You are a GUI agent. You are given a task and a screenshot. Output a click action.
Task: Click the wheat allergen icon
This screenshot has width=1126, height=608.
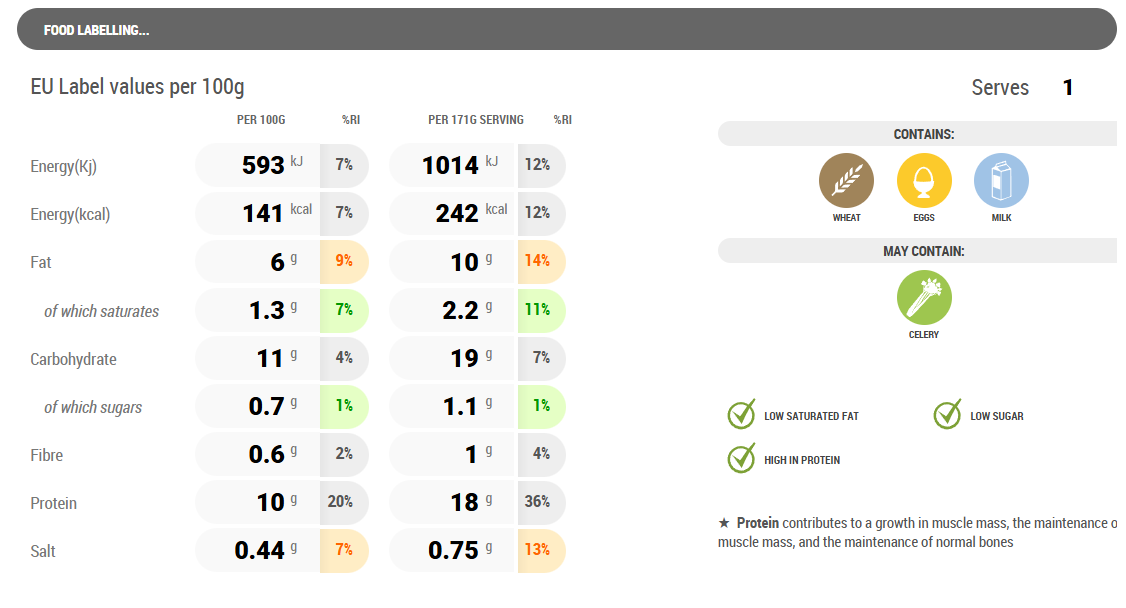(846, 181)
